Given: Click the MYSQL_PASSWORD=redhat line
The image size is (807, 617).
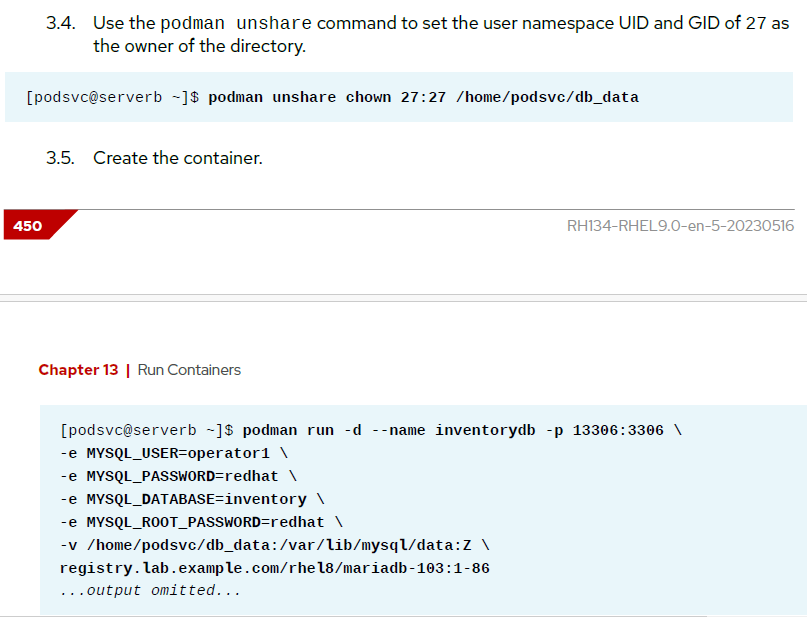Looking at the screenshot, I should pos(178,476).
